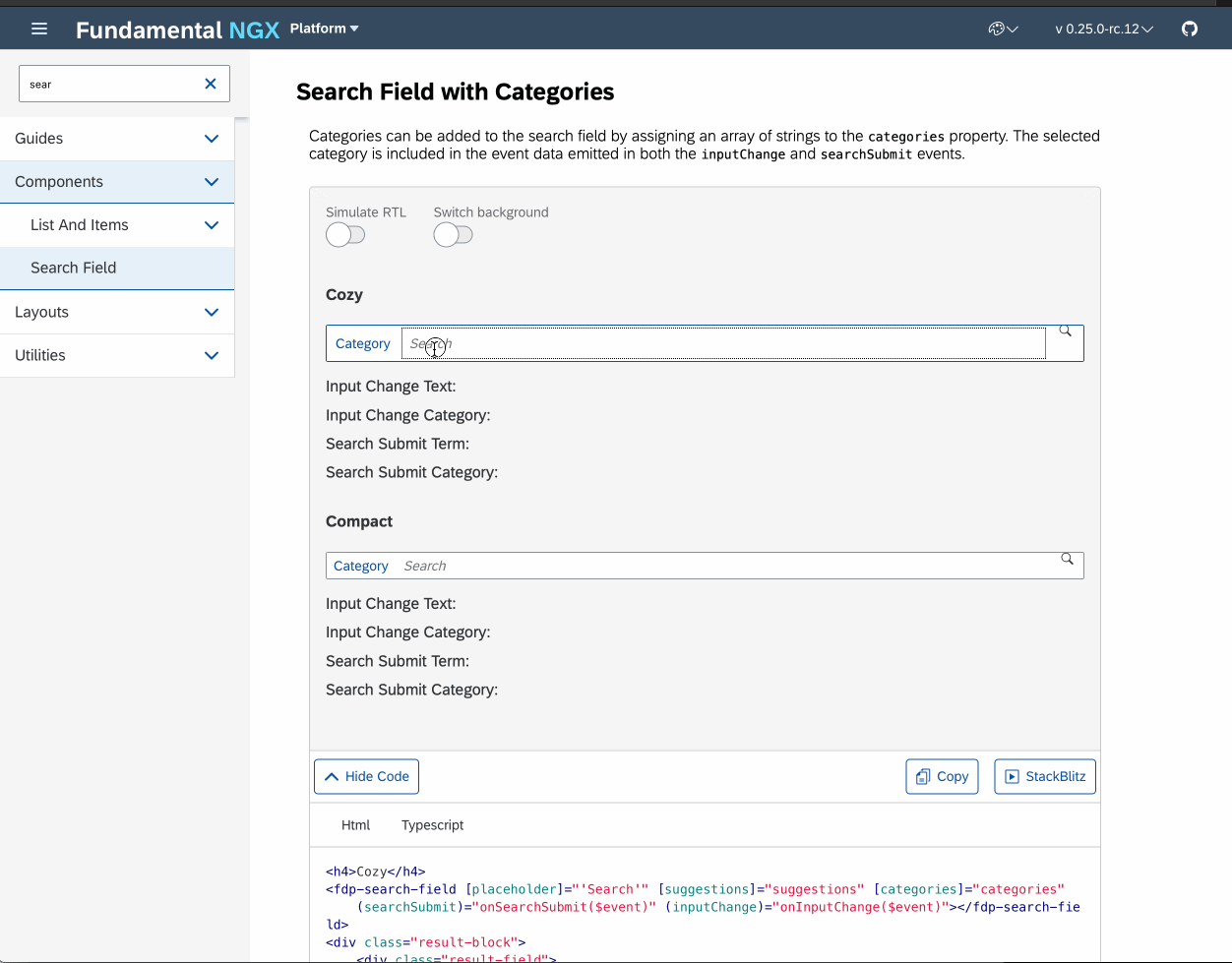Click the Cozy search magnifier icon

point(1065,332)
